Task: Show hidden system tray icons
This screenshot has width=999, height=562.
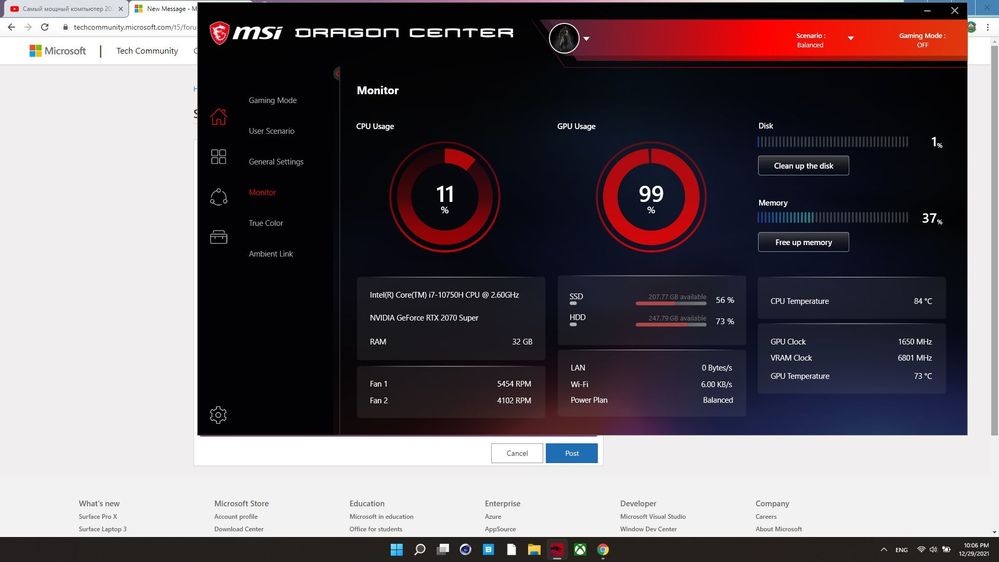Action: pyautogui.click(x=884, y=549)
